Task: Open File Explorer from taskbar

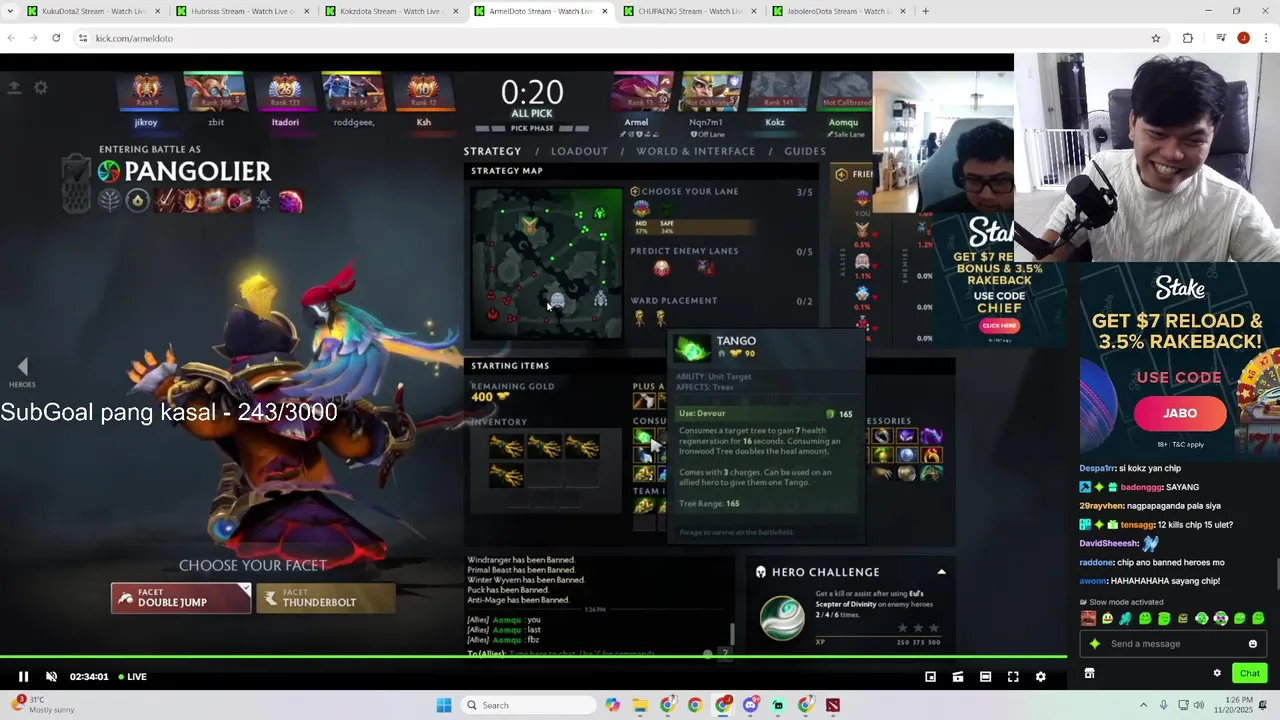Action: [640, 705]
